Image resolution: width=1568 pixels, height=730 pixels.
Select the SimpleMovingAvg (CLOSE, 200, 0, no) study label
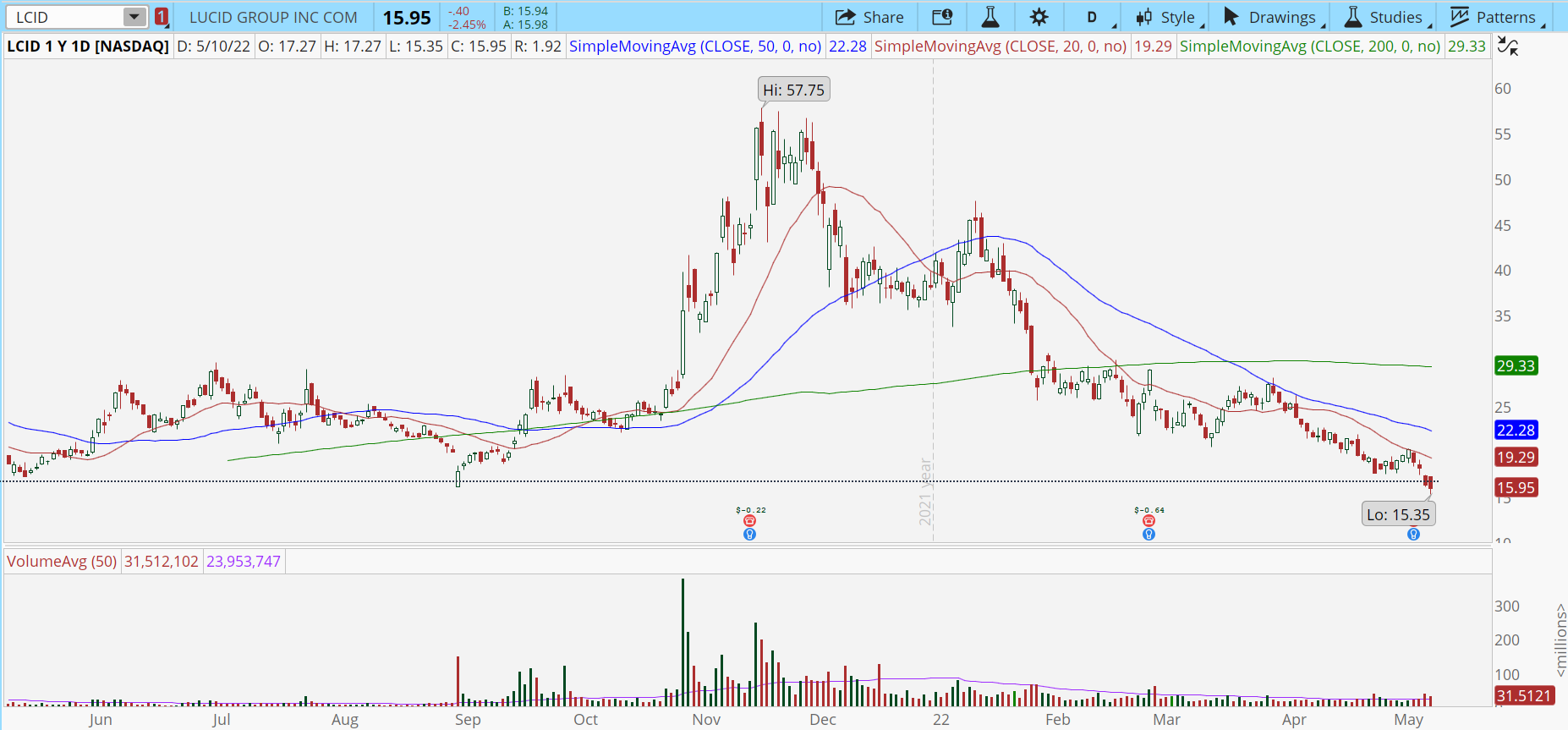1310,47
